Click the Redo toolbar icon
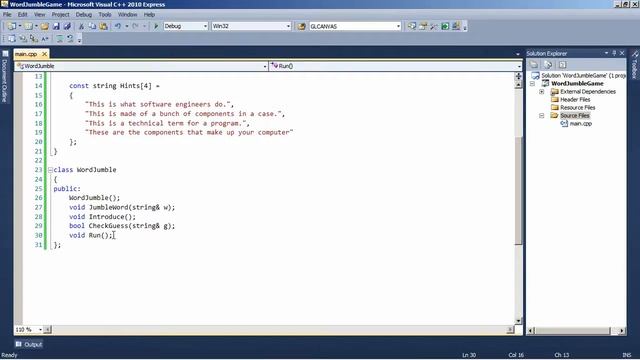Screen dimensions: 640x360 coord(136,26)
